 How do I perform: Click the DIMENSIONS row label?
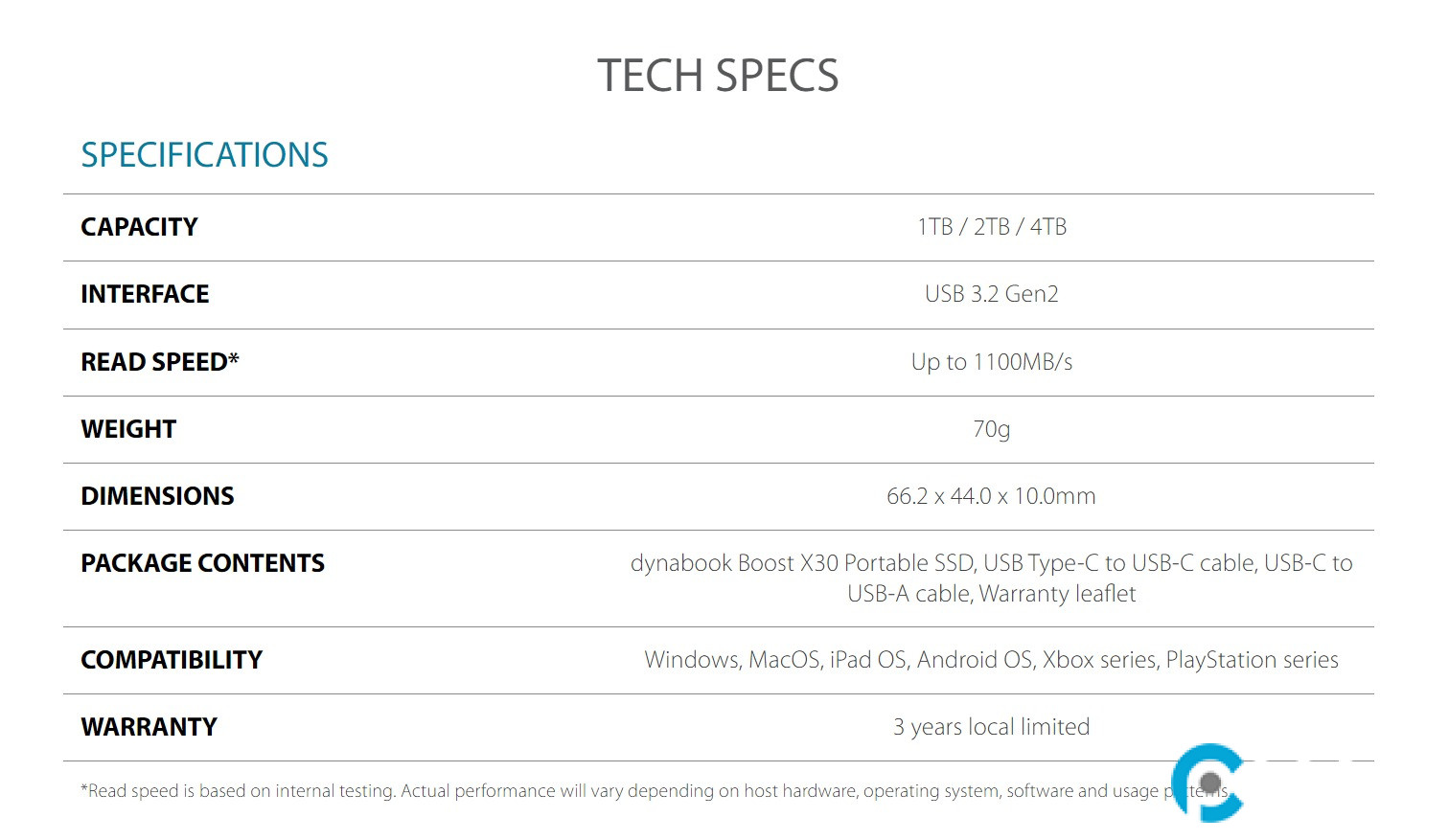[x=157, y=496]
